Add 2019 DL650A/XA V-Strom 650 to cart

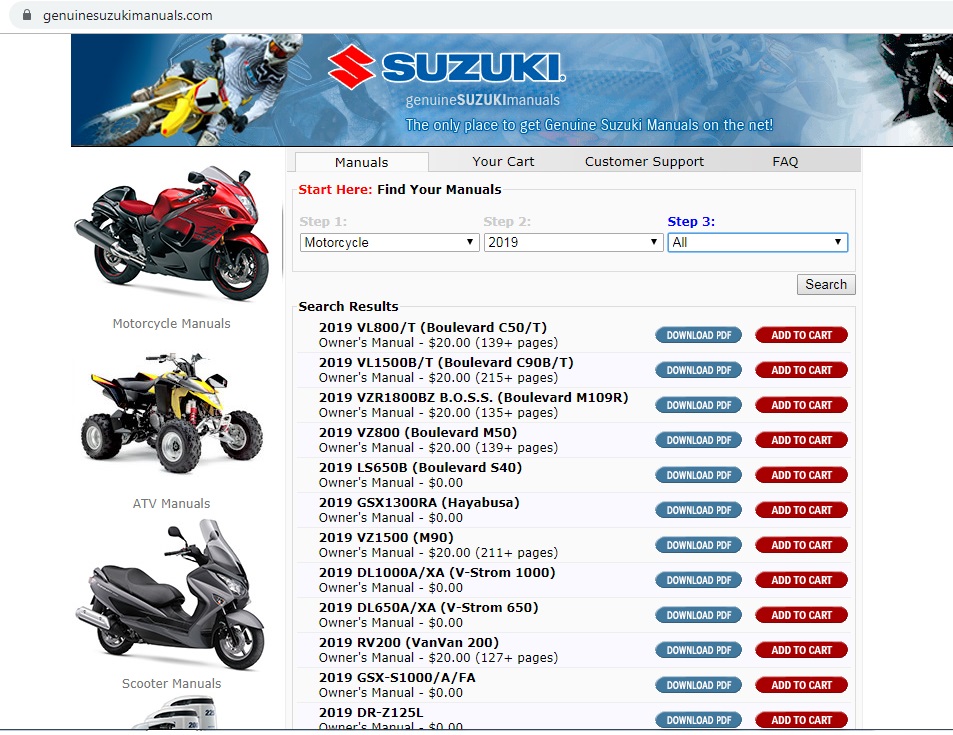coord(801,615)
